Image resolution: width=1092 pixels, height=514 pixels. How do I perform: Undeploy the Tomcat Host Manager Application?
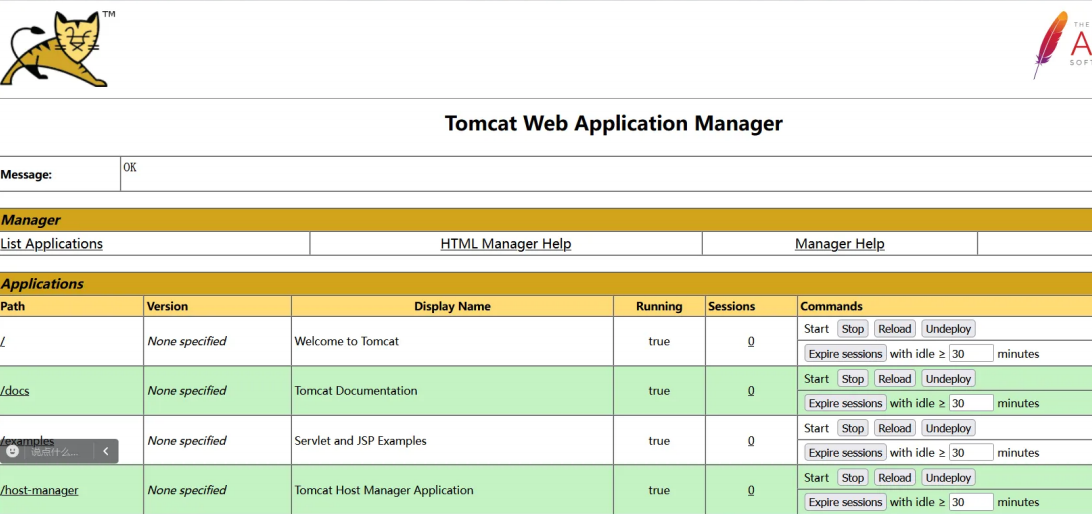click(x=948, y=478)
